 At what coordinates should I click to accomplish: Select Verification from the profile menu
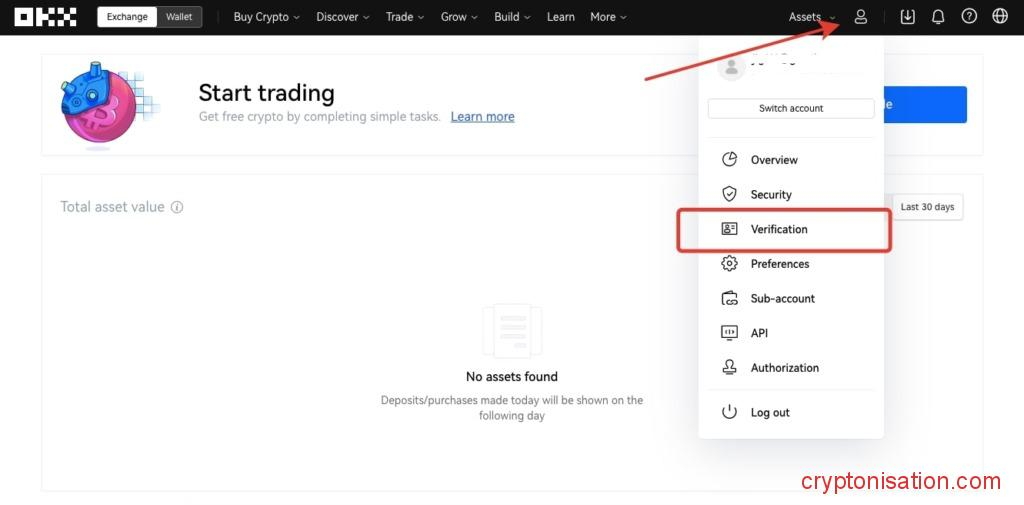tap(779, 229)
